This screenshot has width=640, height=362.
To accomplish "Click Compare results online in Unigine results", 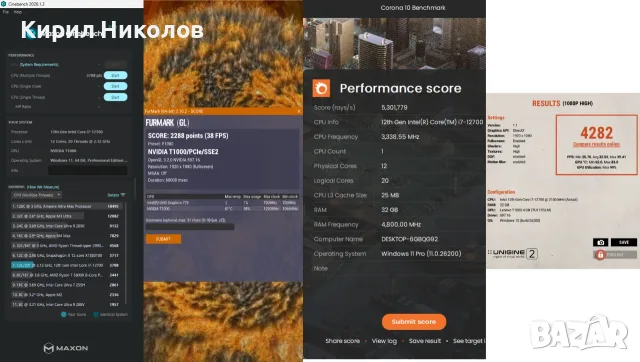I will click(596, 144).
